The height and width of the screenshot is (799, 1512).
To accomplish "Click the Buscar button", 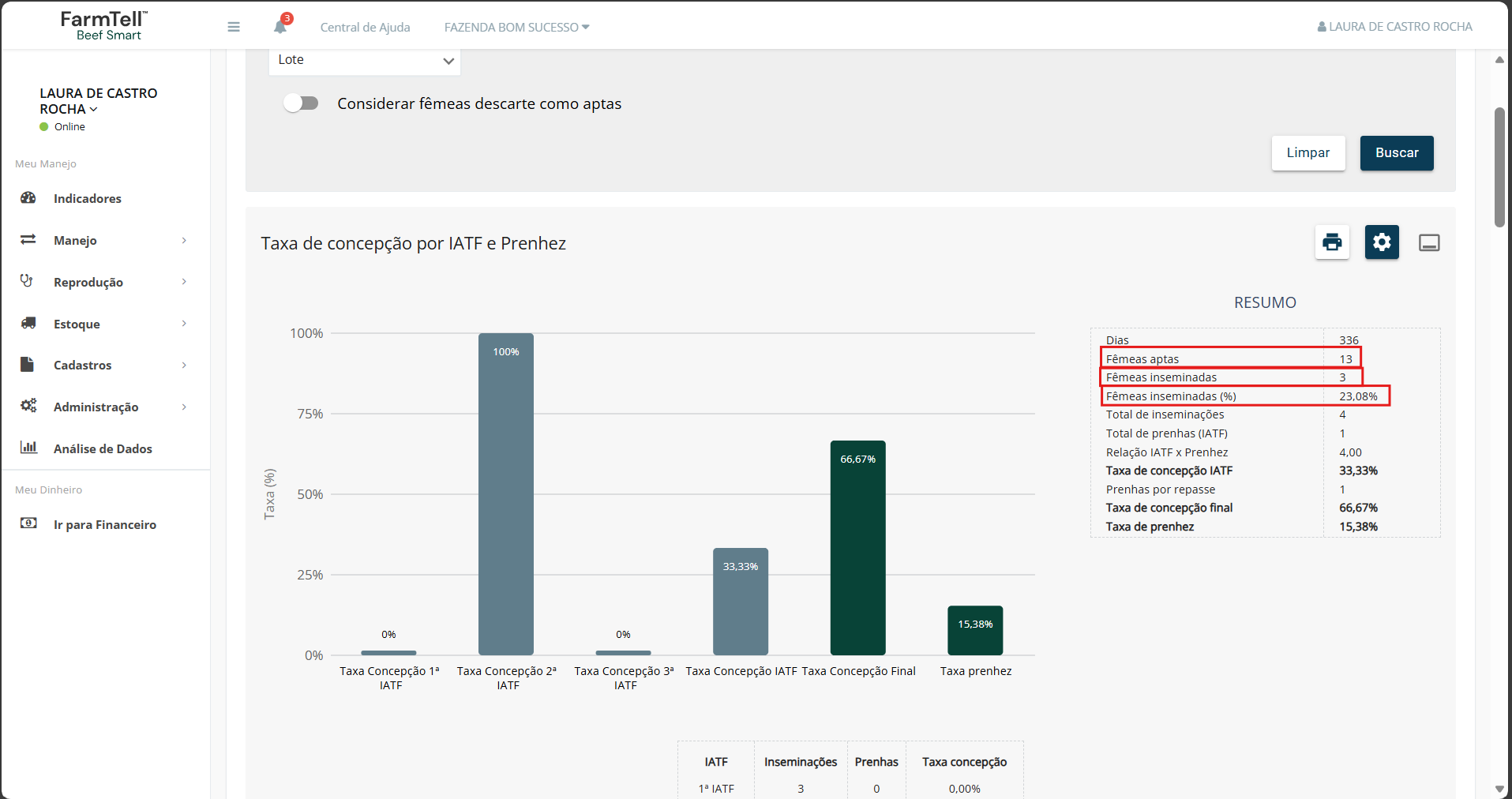I will (x=1397, y=153).
